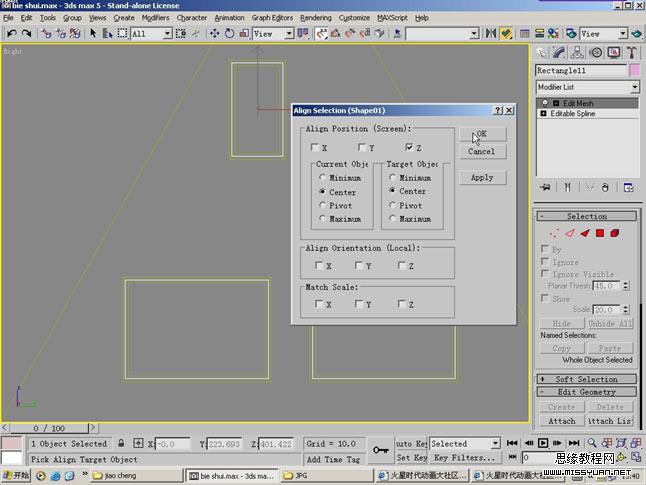Open the Graph Editors menu
This screenshot has width=646, height=485.
272,18
